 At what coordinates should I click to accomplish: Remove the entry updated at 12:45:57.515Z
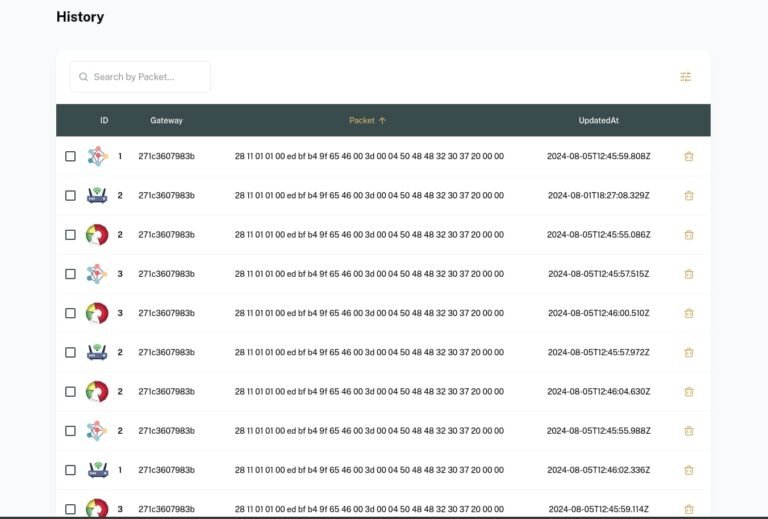[688, 274]
